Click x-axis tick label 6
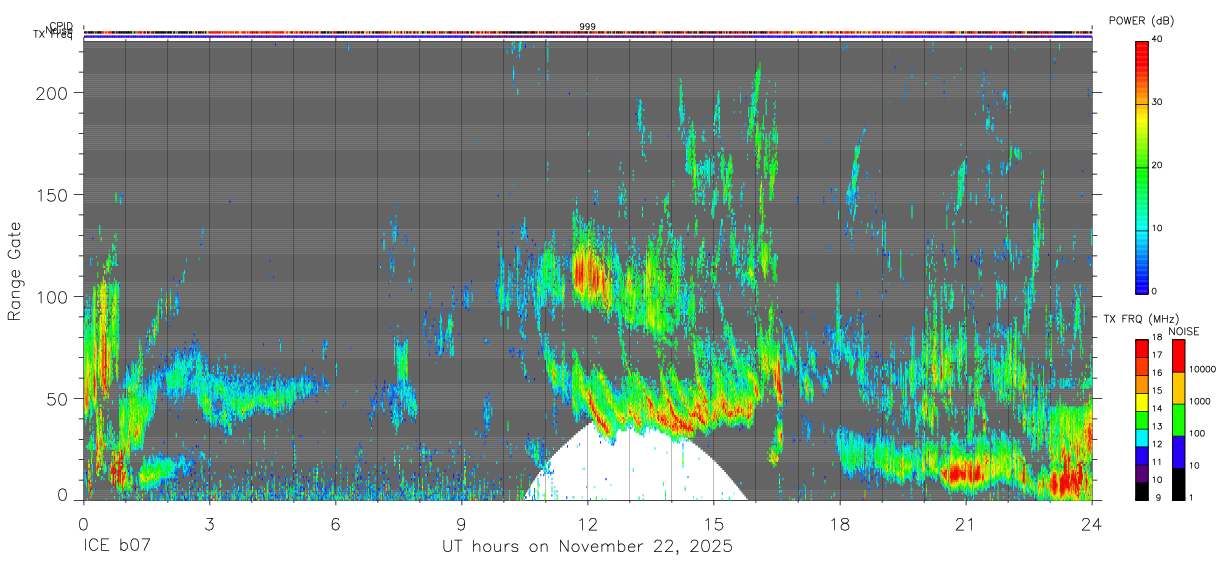Image resolution: width=1228 pixels, height=567 pixels. click(335, 523)
